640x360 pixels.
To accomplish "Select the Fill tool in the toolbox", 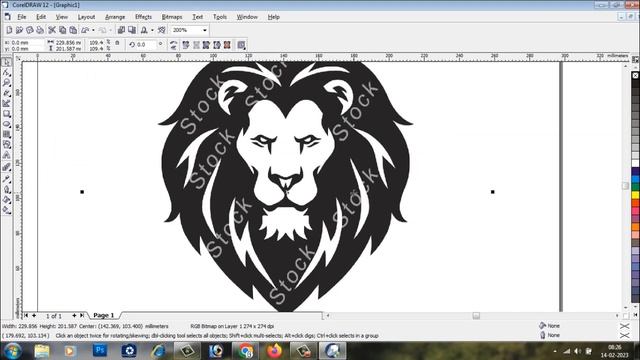I will point(7,200).
